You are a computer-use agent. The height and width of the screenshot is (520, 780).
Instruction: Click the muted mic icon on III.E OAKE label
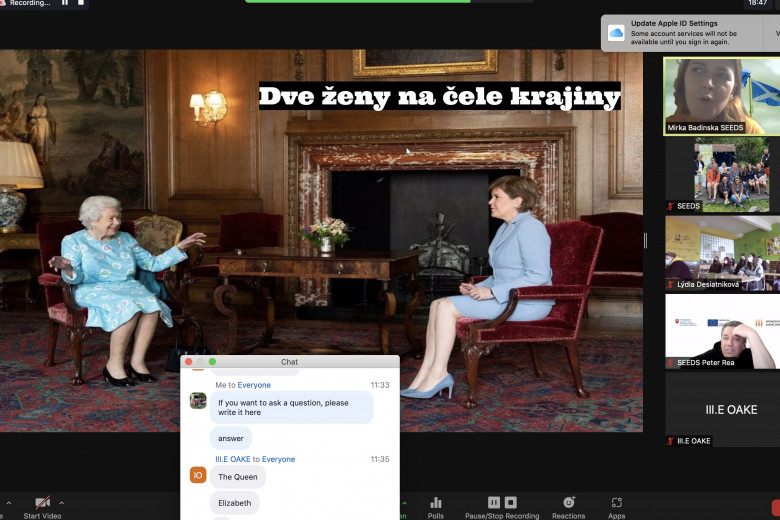671,441
